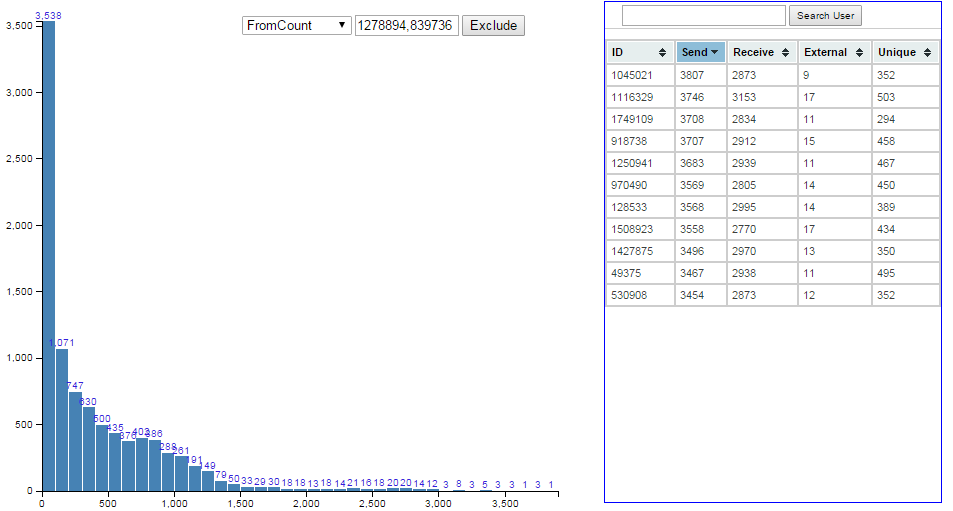This screenshot has height=511, width=953.
Task: Click External value 17 for user 1508923
Action: (808, 229)
